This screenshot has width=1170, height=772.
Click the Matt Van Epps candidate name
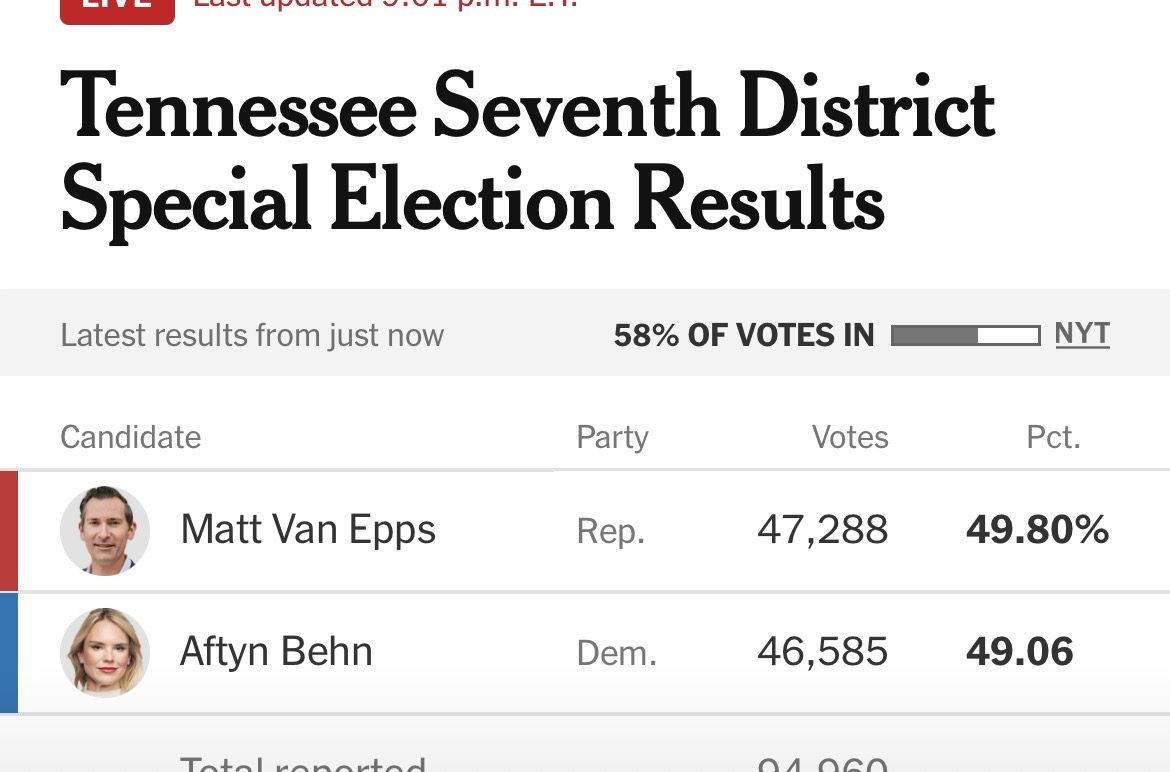pos(308,530)
